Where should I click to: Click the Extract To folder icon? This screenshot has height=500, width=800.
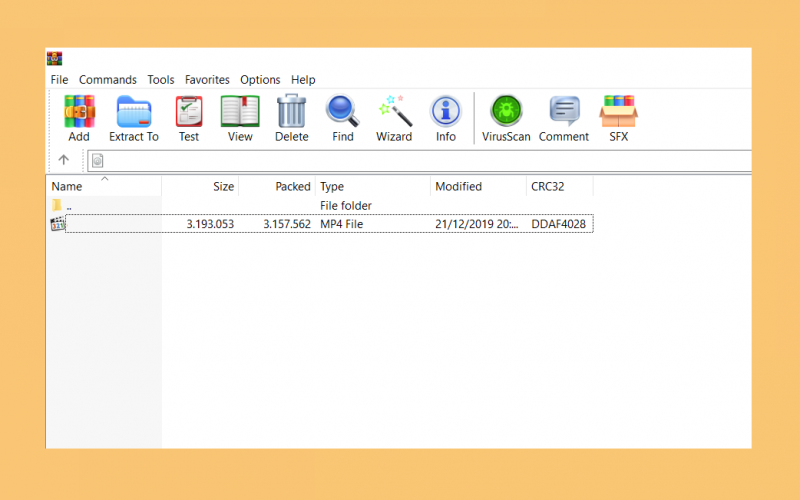(134, 112)
